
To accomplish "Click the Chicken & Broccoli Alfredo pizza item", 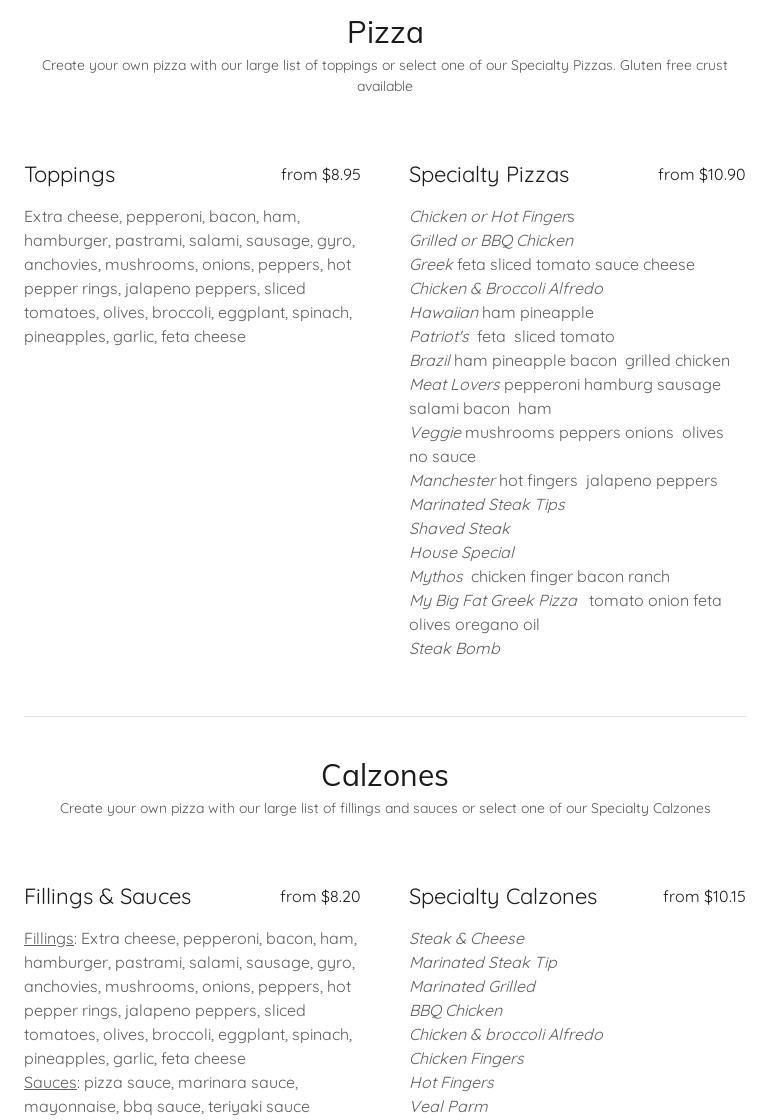I will point(506,289).
